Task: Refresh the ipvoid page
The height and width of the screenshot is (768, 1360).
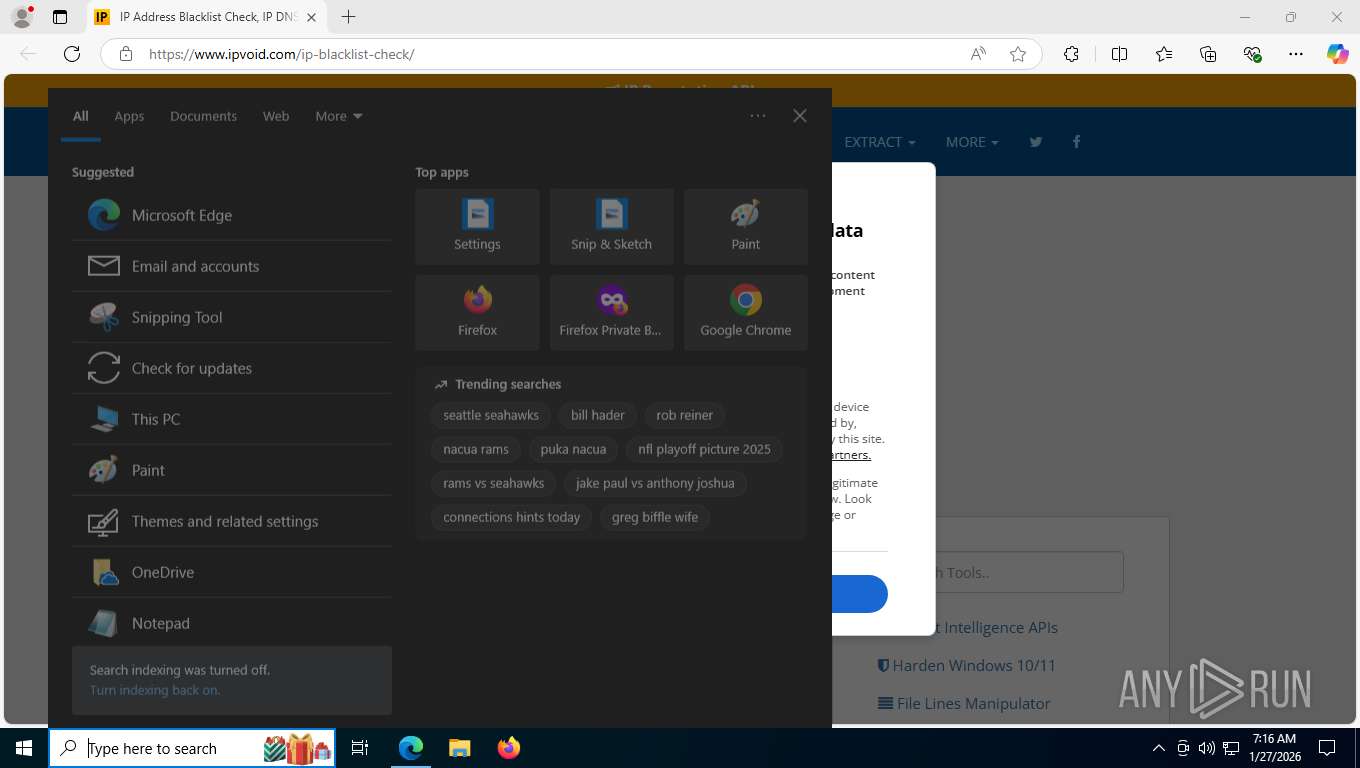Action: (72, 54)
